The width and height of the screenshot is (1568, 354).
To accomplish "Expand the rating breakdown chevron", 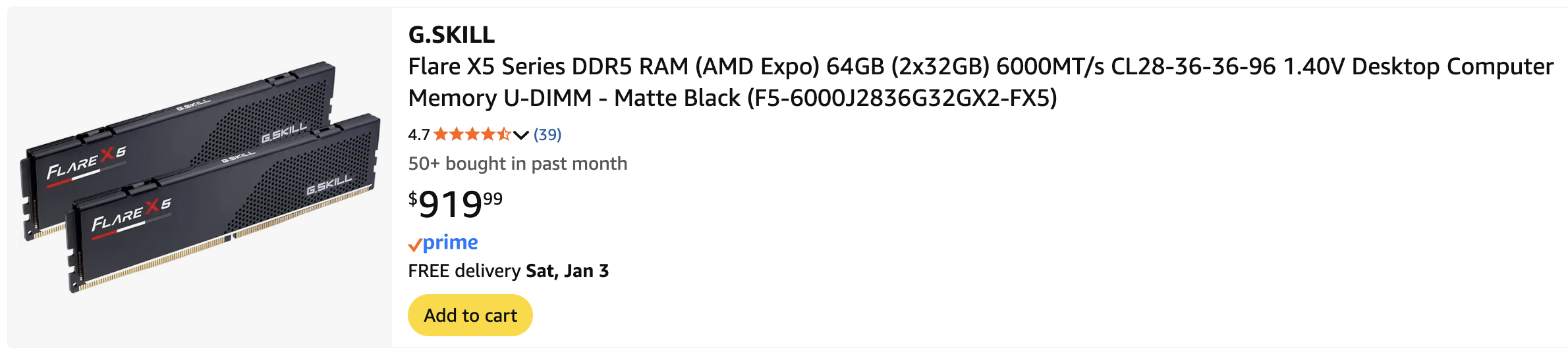I will (x=521, y=135).
